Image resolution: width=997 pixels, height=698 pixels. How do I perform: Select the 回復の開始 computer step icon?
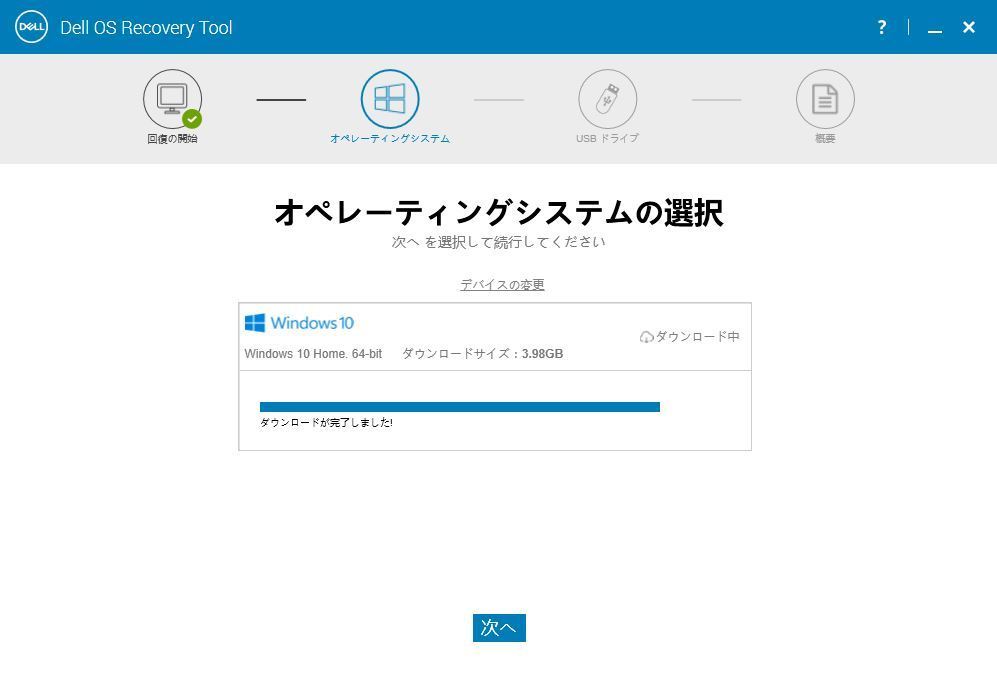[x=172, y=99]
